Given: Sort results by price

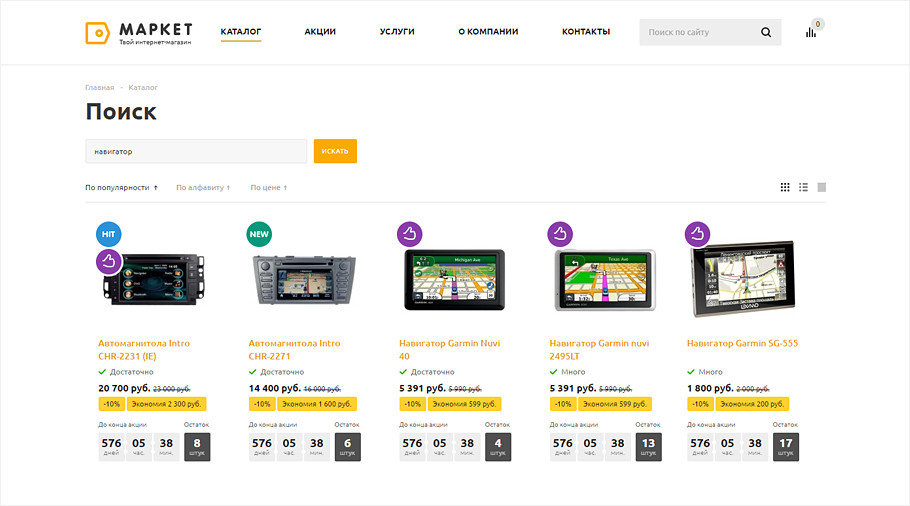Looking at the screenshot, I should (x=268, y=187).
